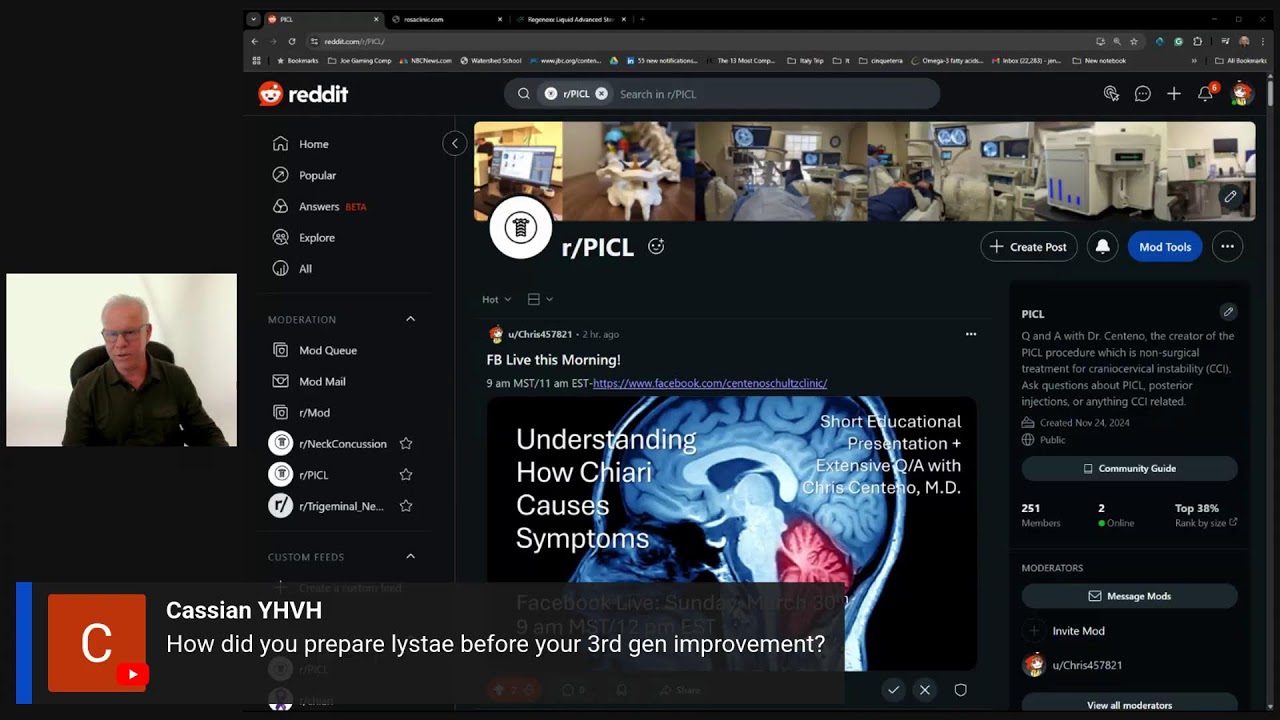Open the facebook.com/centenoschultzclinic link
The height and width of the screenshot is (720, 1280).
[x=710, y=383]
